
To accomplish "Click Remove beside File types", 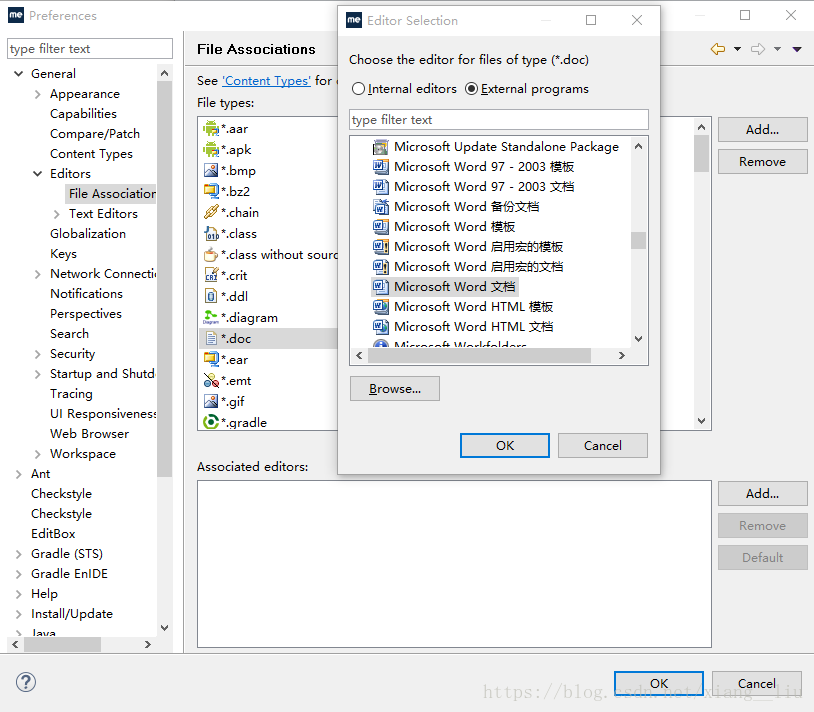I will point(763,162).
